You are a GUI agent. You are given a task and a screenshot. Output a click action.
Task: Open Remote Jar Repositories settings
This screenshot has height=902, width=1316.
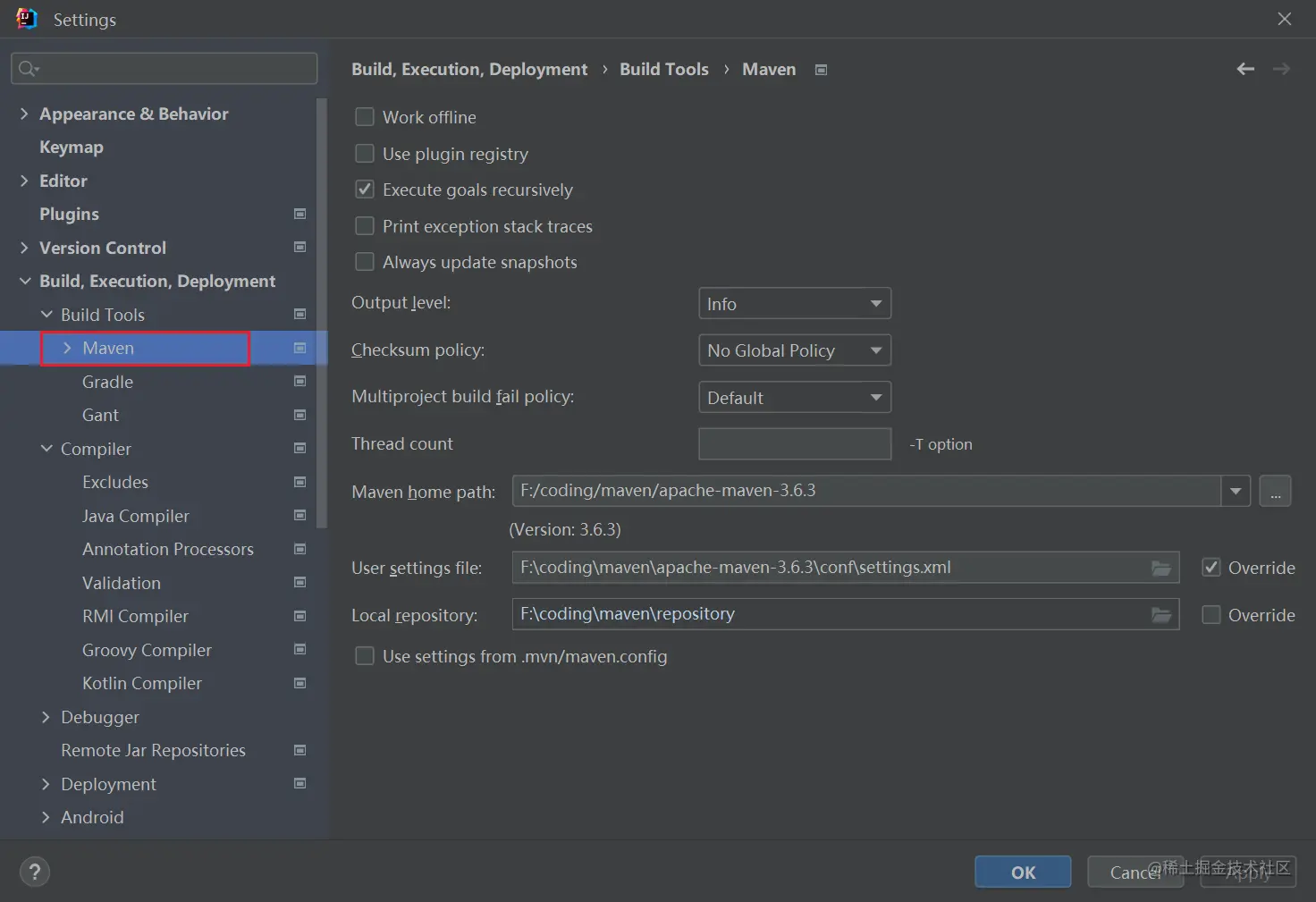(x=153, y=750)
